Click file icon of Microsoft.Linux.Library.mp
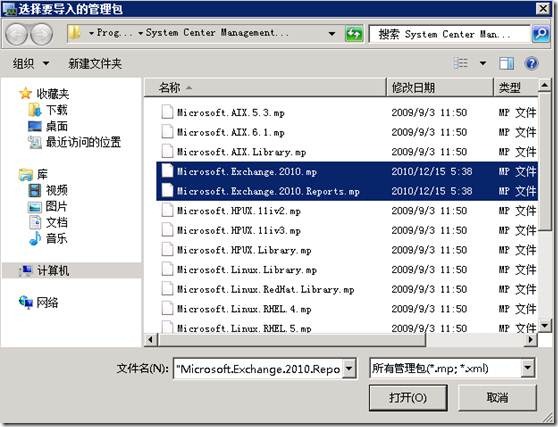The height and width of the screenshot is (427, 558). [x=167, y=269]
